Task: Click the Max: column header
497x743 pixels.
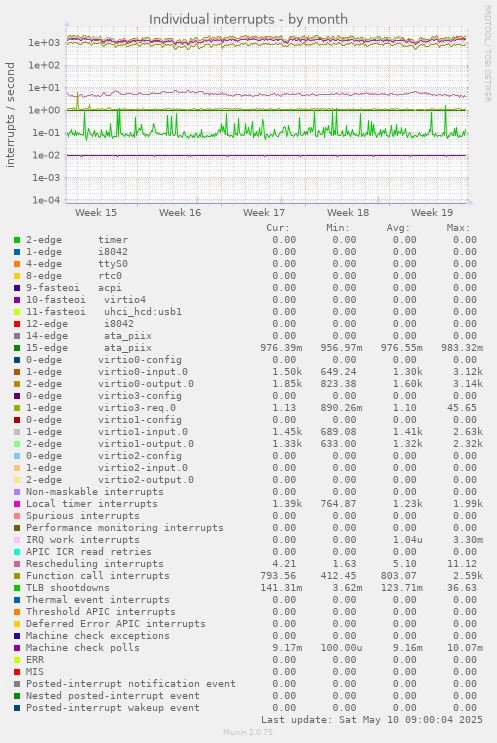Action: (x=458, y=228)
